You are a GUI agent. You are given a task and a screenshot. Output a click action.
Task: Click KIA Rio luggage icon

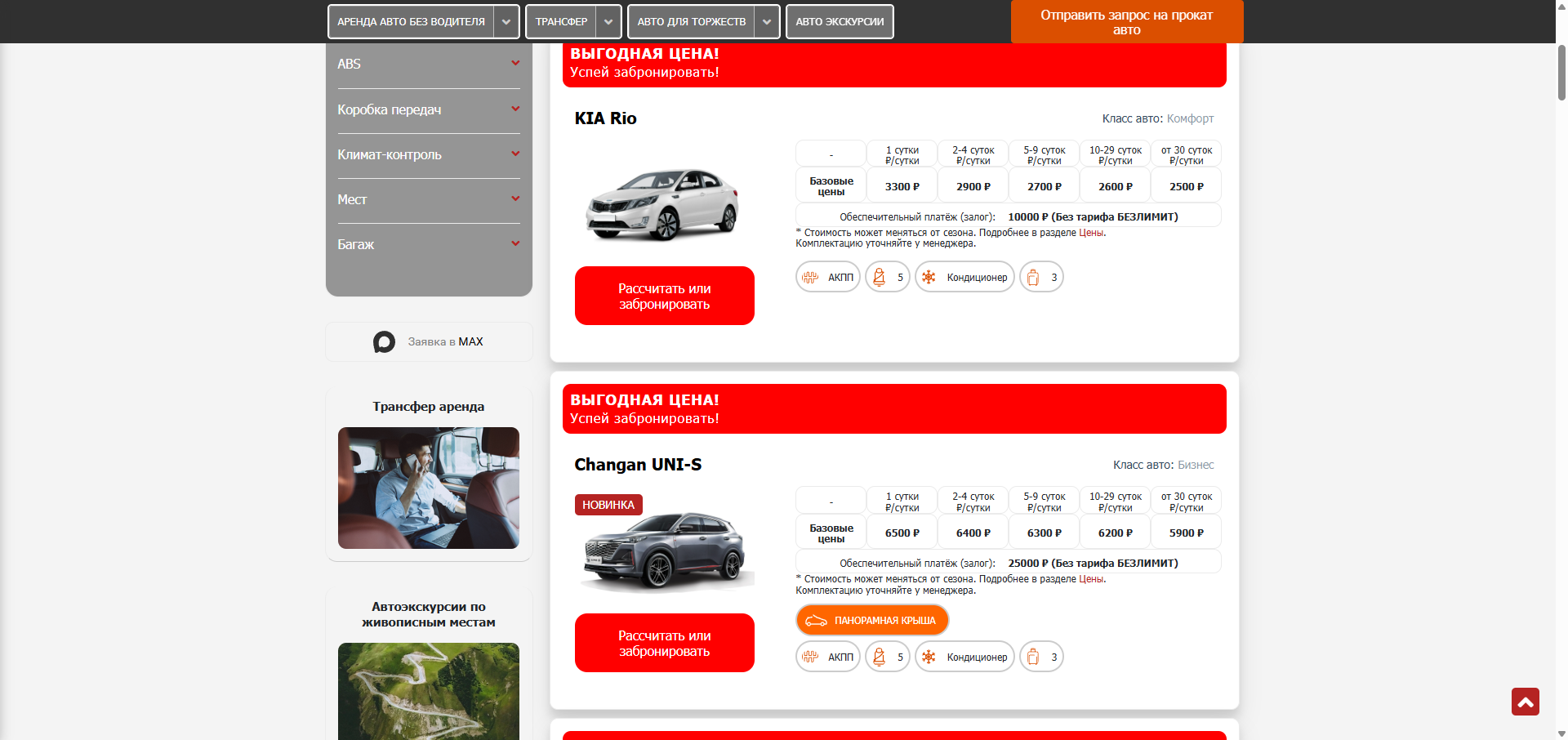(x=1033, y=278)
